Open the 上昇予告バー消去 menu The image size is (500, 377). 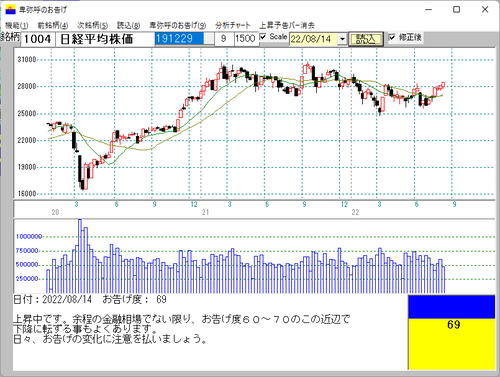287,25
